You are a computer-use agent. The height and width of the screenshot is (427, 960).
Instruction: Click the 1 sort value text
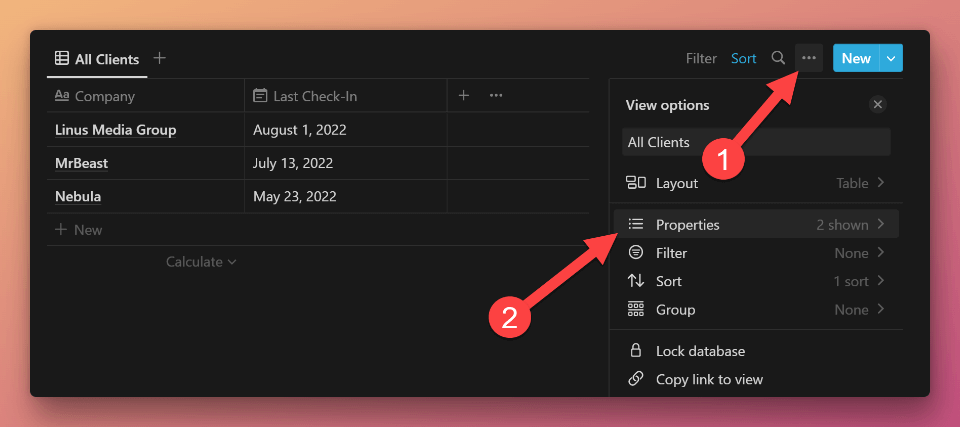pos(851,281)
